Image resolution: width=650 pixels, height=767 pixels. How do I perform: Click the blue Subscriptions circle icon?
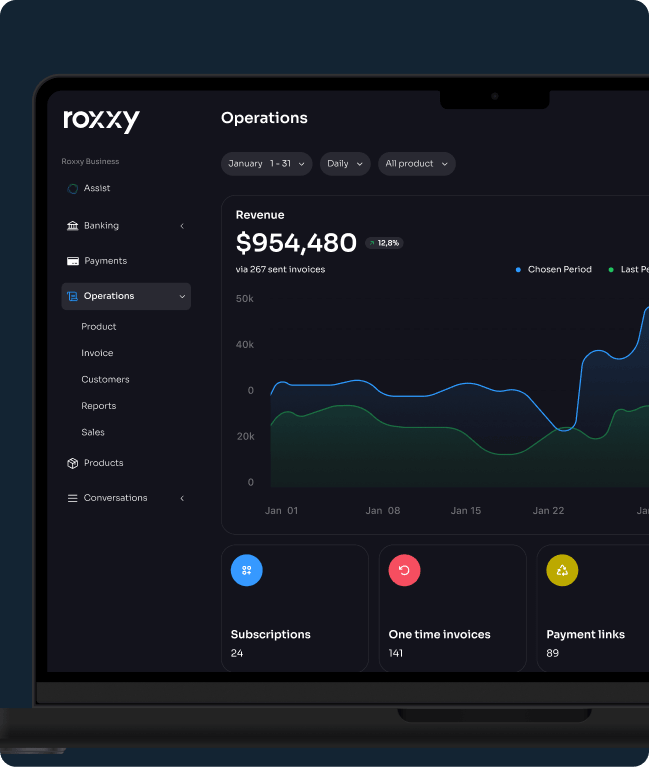(247, 570)
